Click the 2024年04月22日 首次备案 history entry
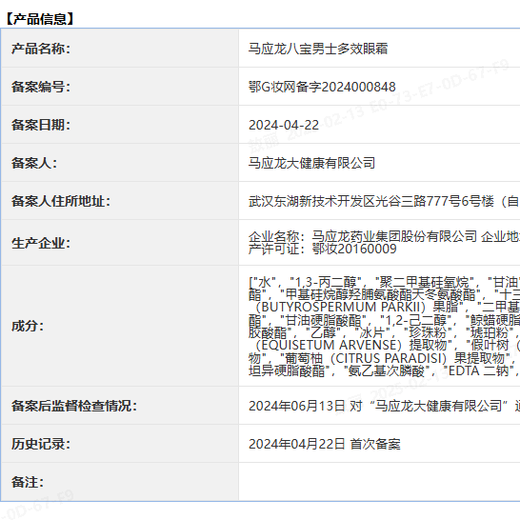Screen dimensions: 520x520 (324, 444)
